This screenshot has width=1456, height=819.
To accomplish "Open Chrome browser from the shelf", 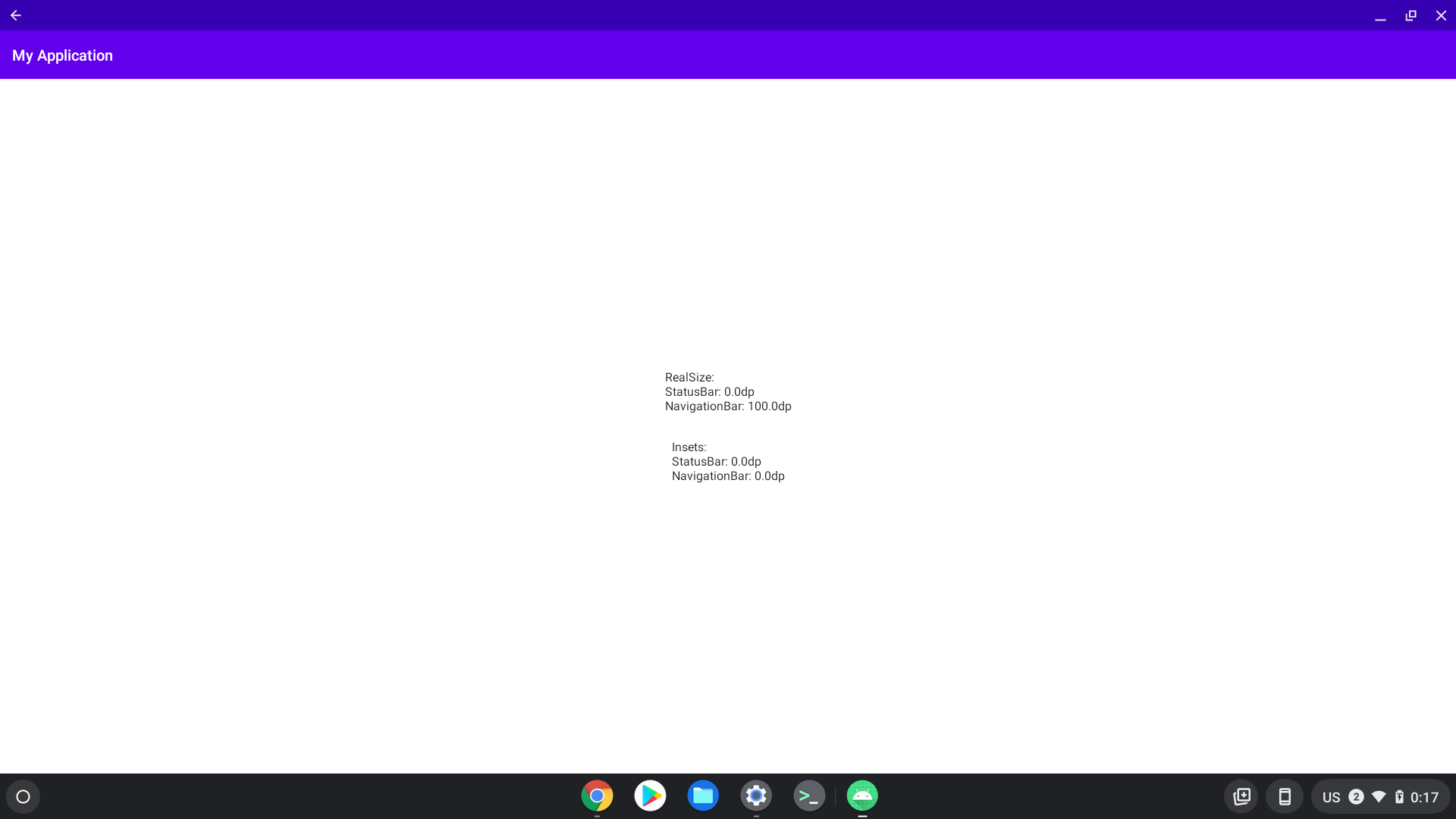I will coord(597,795).
